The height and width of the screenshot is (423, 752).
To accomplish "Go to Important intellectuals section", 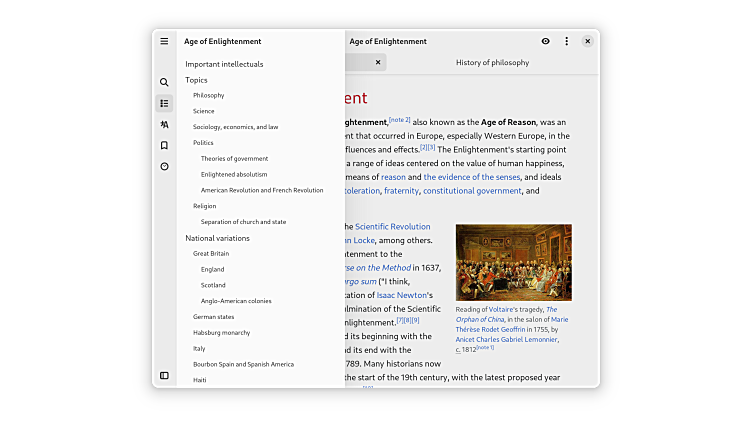I will 224,64.
